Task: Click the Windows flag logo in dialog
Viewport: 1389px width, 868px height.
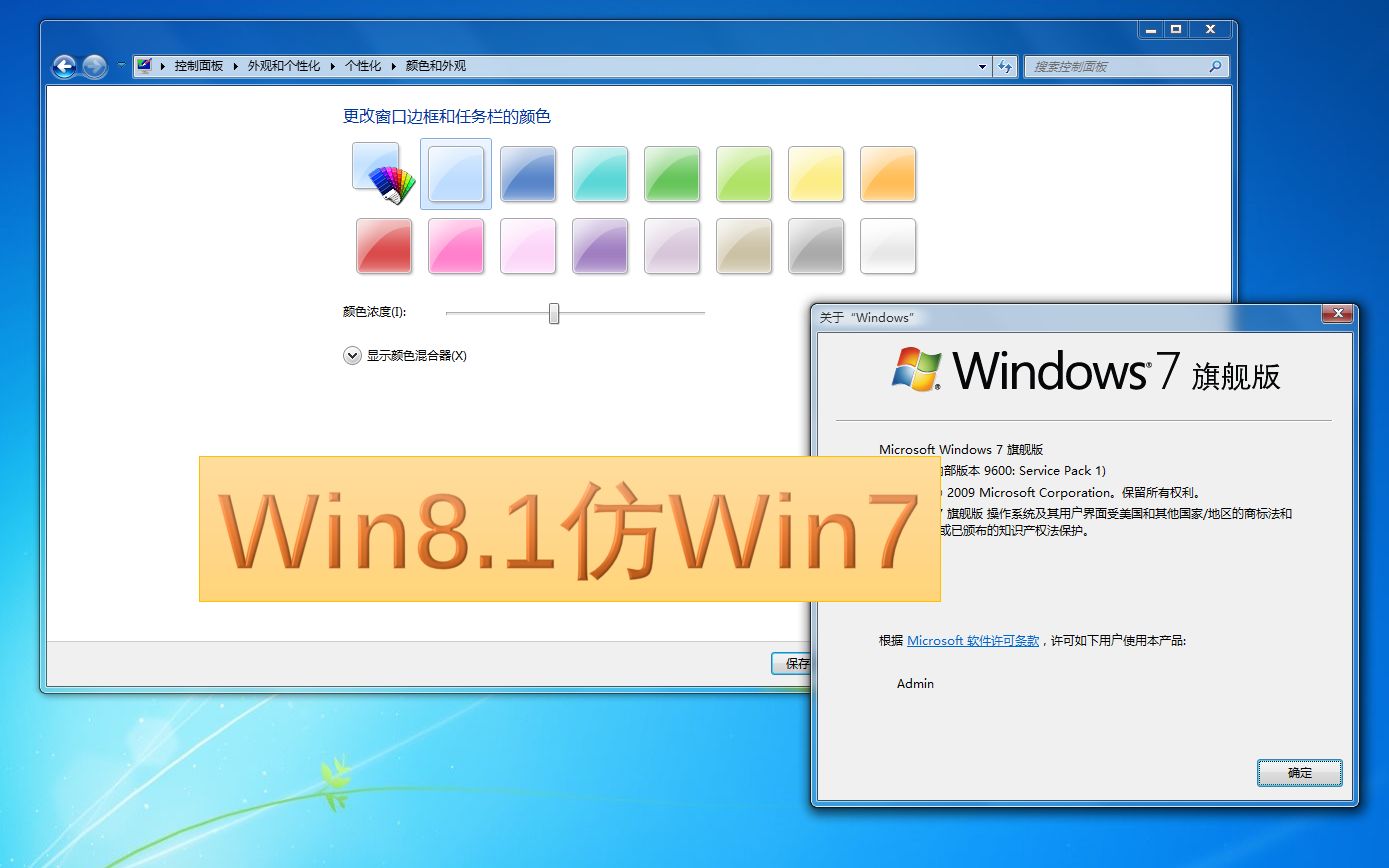Action: click(916, 369)
